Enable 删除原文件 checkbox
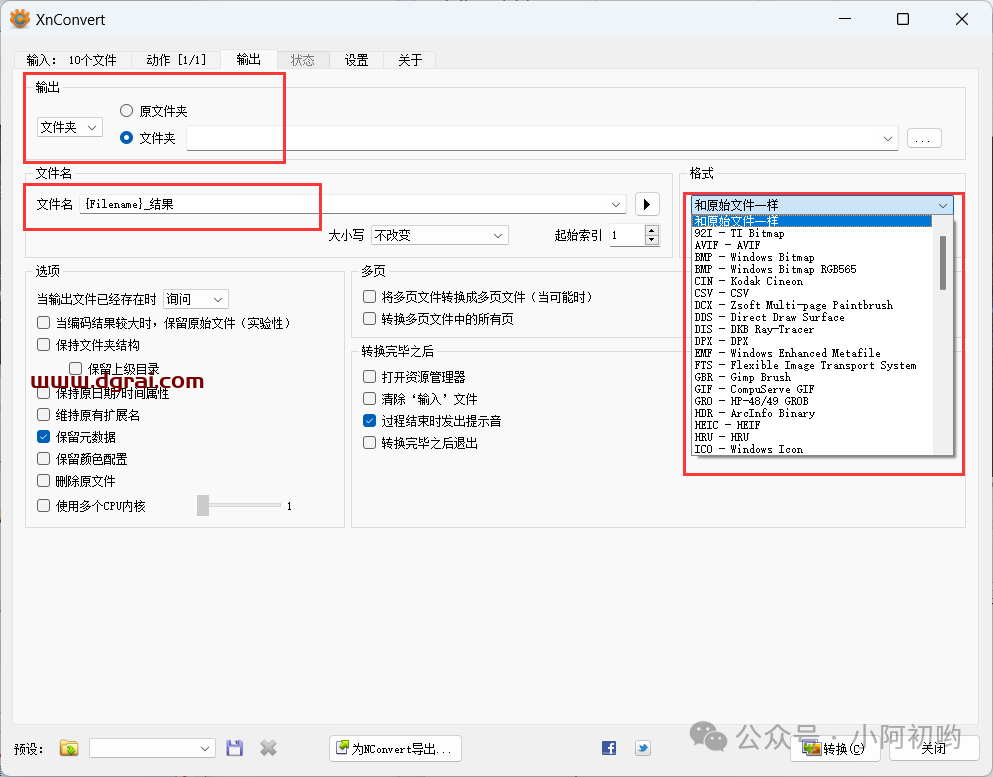The width and height of the screenshot is (993, 777). pos(44,481)
